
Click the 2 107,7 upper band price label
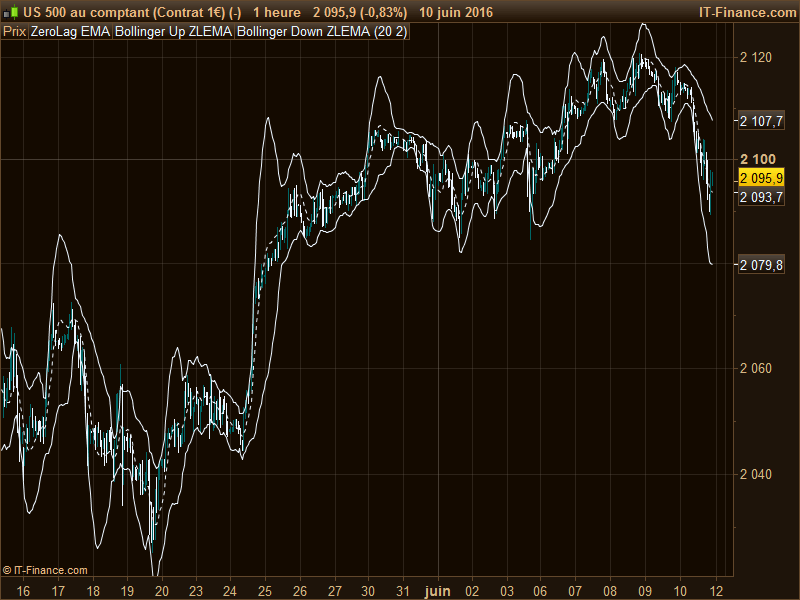[761, 121]
